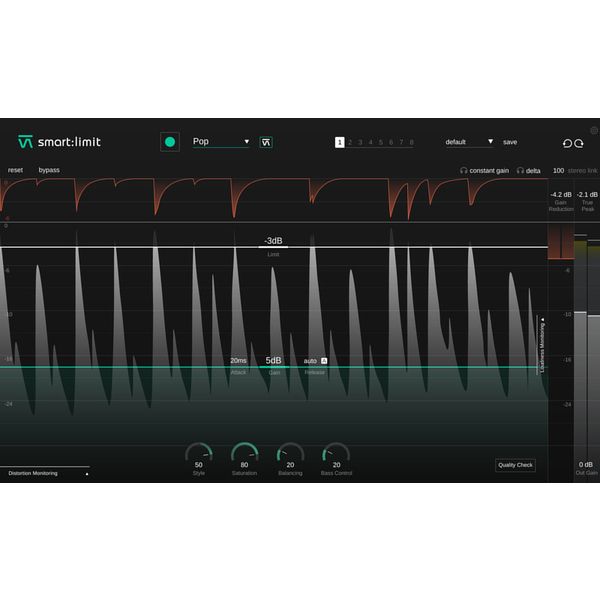Screen dimensions: 600x600
Task: Open the settings gear icon
Action: [x=594, y=130]
